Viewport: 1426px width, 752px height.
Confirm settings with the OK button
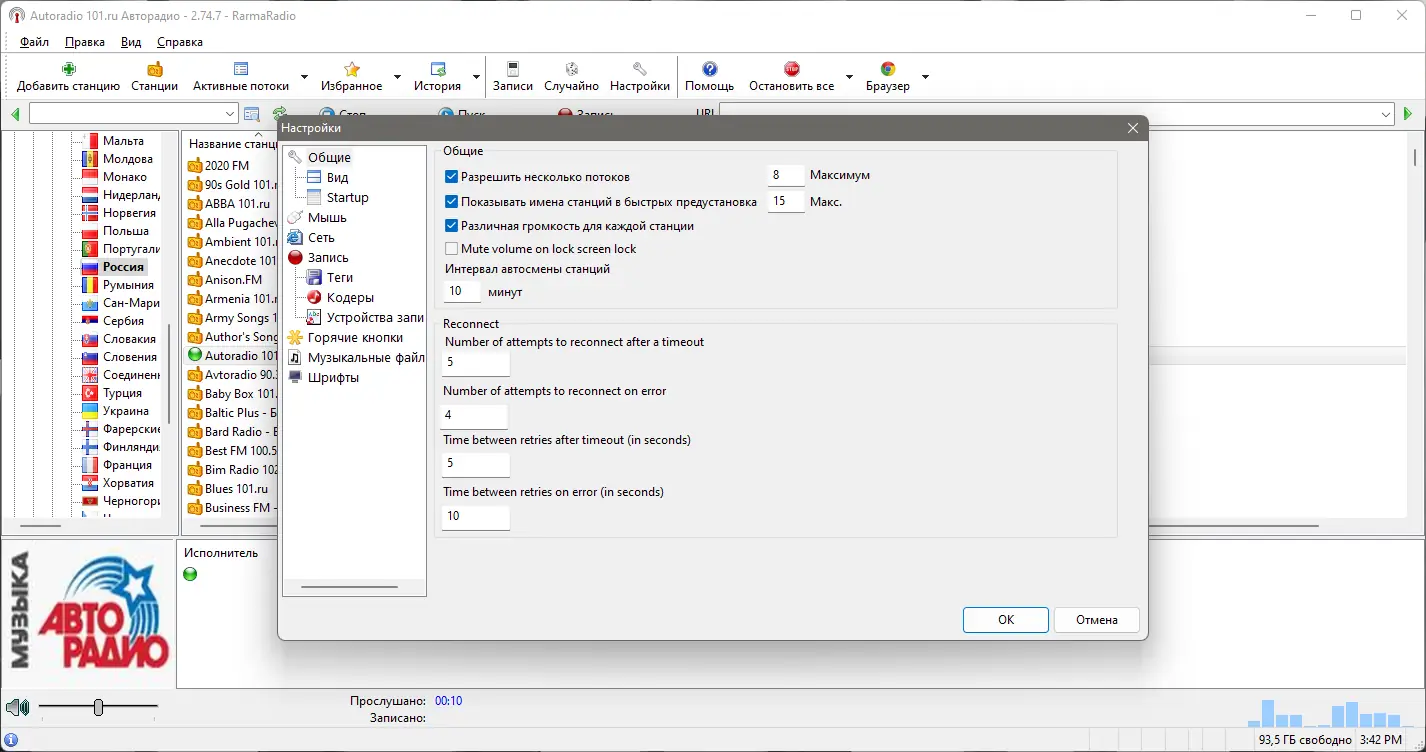pyautogui.click(x=1004, y=619)
